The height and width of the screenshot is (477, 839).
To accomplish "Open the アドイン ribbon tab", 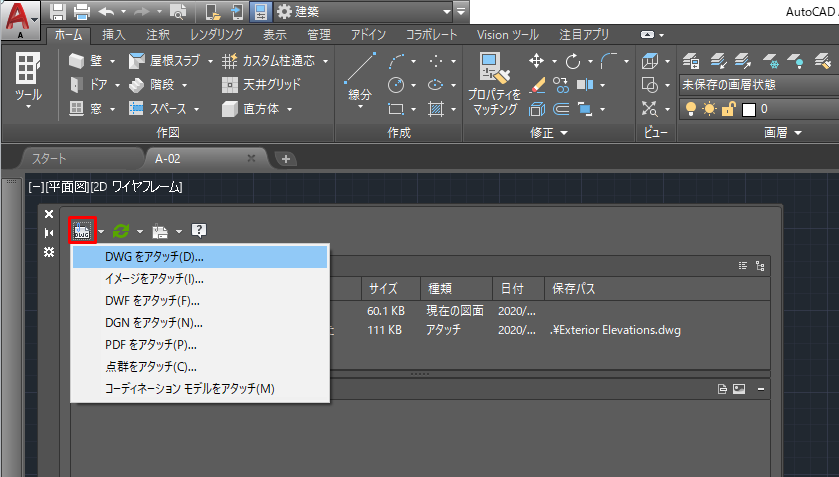I will [x=368, y=35].
